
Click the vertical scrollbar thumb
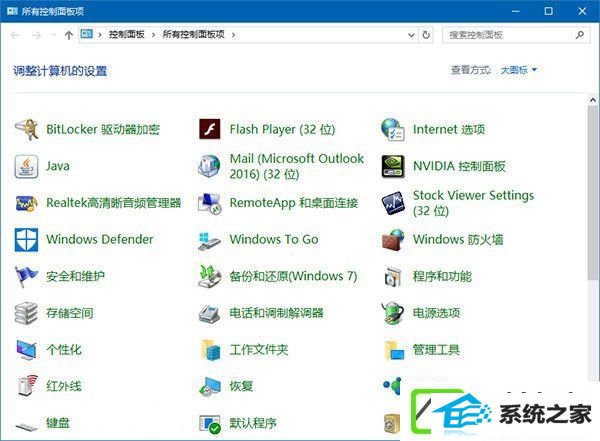tap(593, 193)
